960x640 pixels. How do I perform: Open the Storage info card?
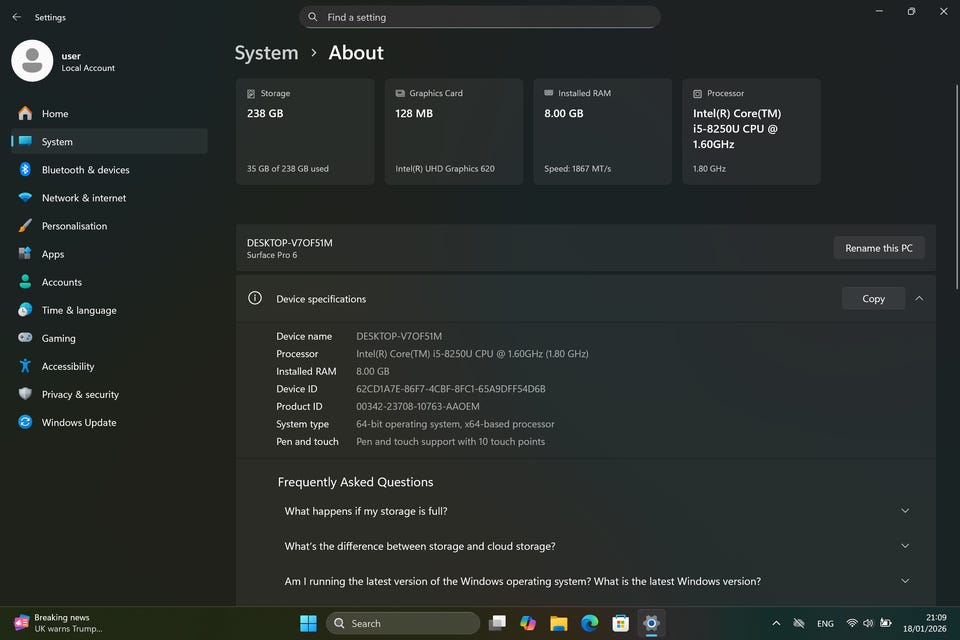click(x=305, y=131)
